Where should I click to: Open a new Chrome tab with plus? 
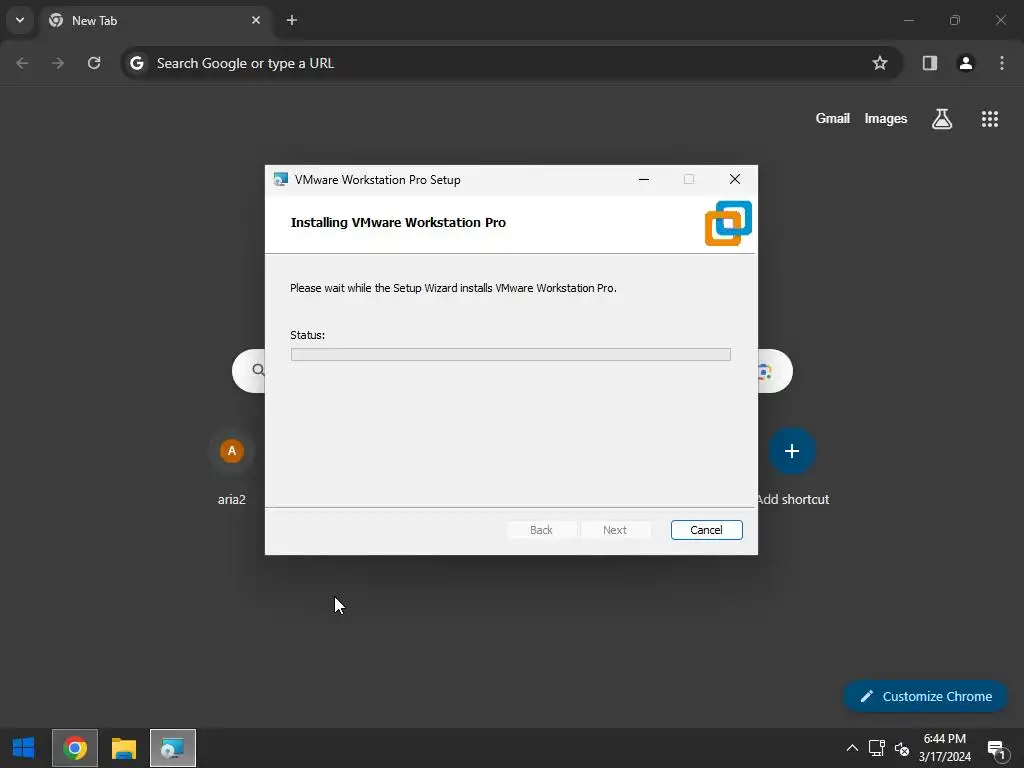[292, 20]
